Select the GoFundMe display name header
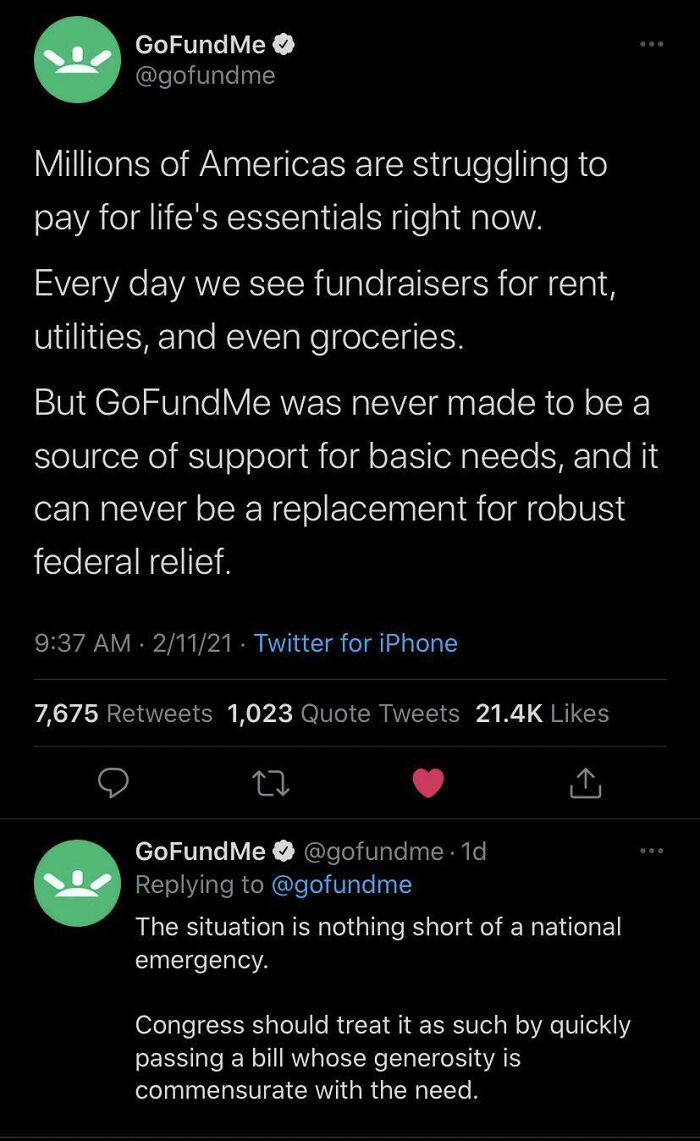The image size is (700, 1141). (199, 43)
